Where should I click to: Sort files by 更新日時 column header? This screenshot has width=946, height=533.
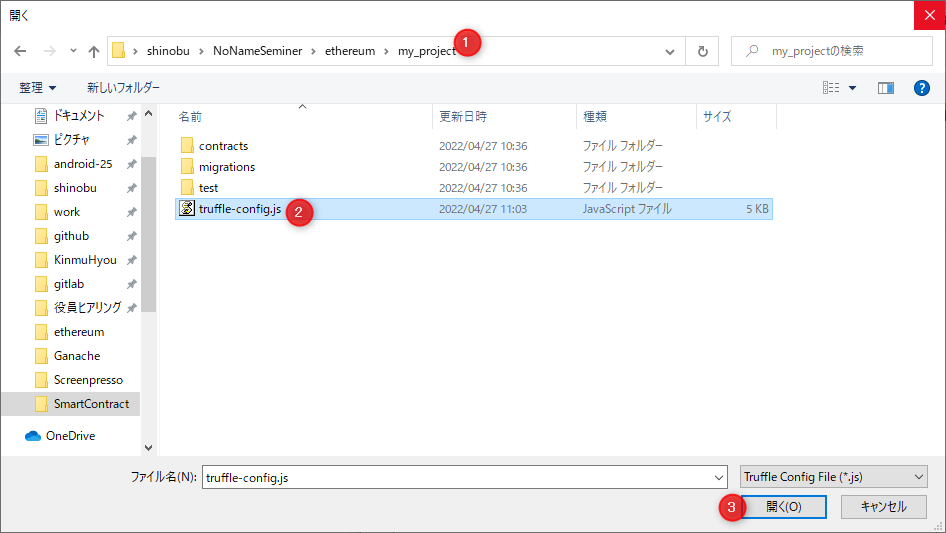pos(463,117)
